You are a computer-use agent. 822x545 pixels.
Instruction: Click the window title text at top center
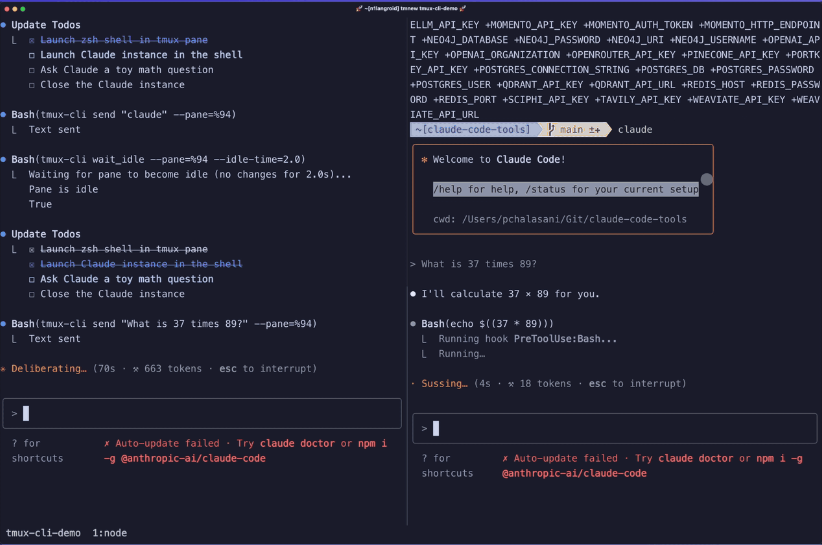click(411, 8)
